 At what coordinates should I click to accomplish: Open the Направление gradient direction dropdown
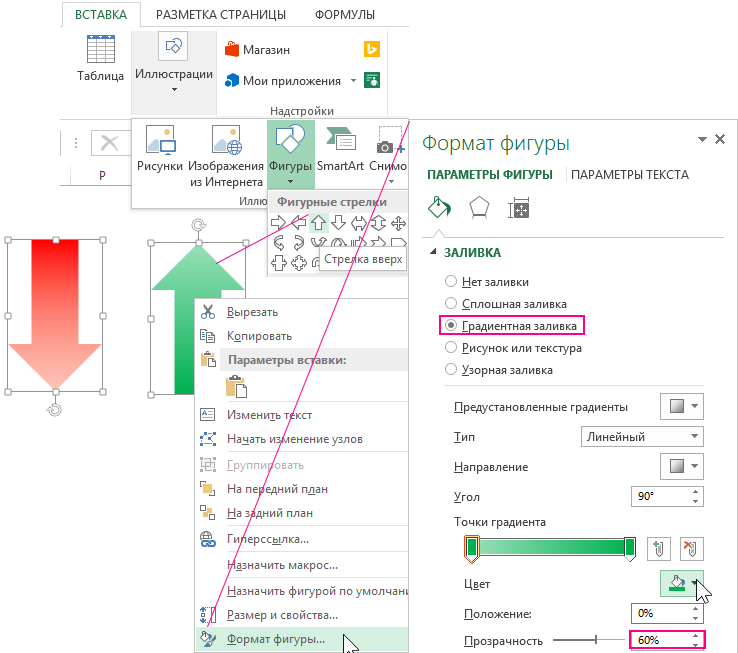tap(682, 466)
